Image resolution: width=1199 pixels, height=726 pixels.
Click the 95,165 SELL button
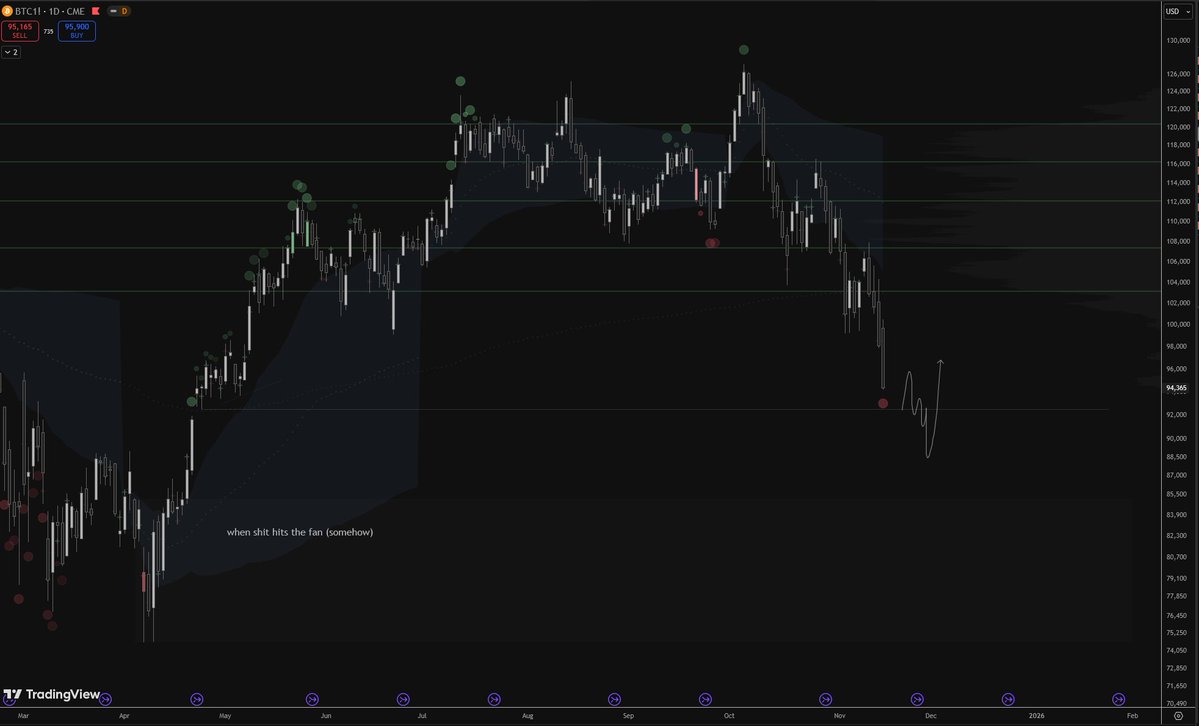(x=20, y=31)
